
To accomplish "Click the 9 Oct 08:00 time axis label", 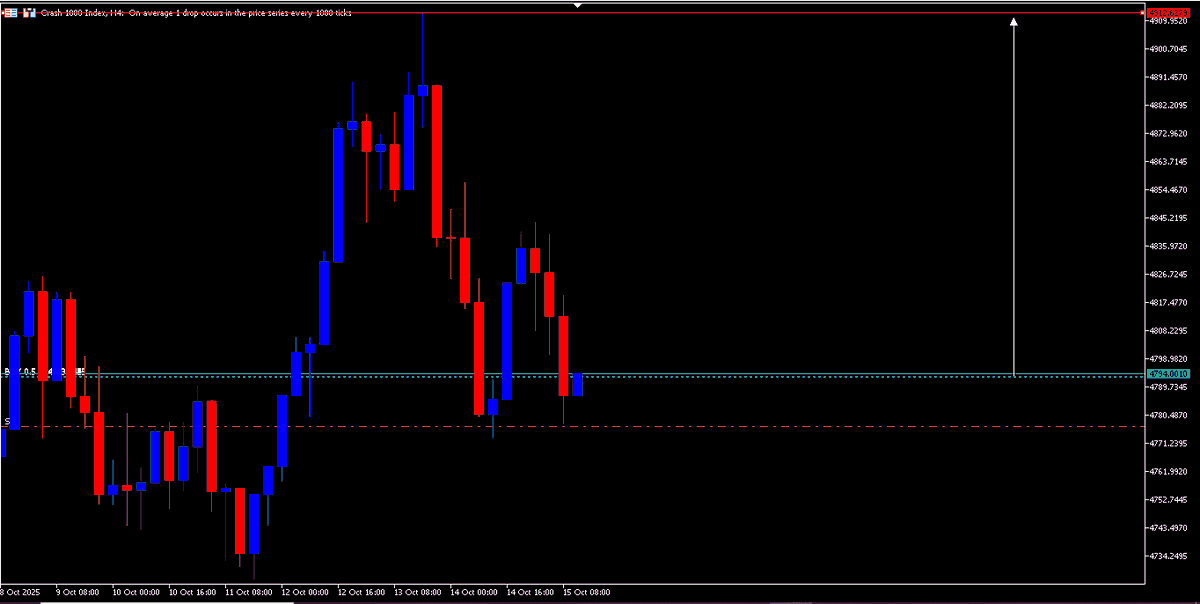I will [x=79, y=592].
